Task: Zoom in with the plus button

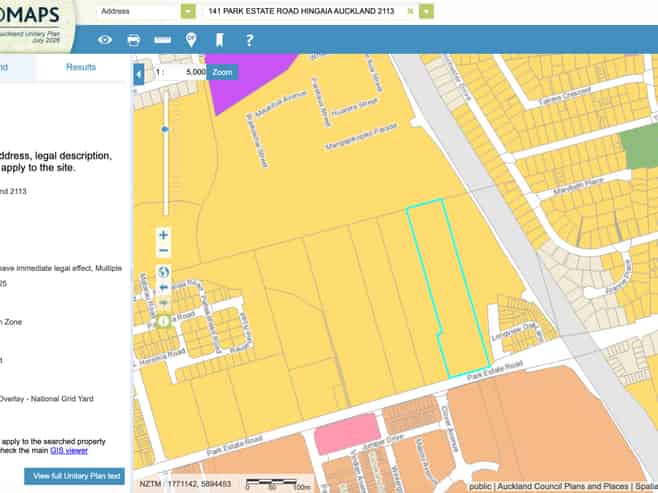Action: click(164, 235)
